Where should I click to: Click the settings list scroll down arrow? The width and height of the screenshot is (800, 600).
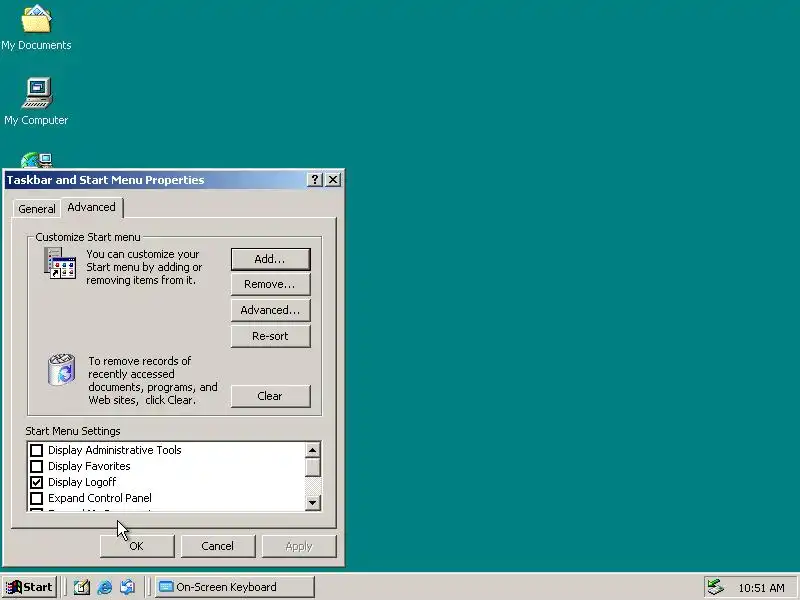[x=312, y=503]
